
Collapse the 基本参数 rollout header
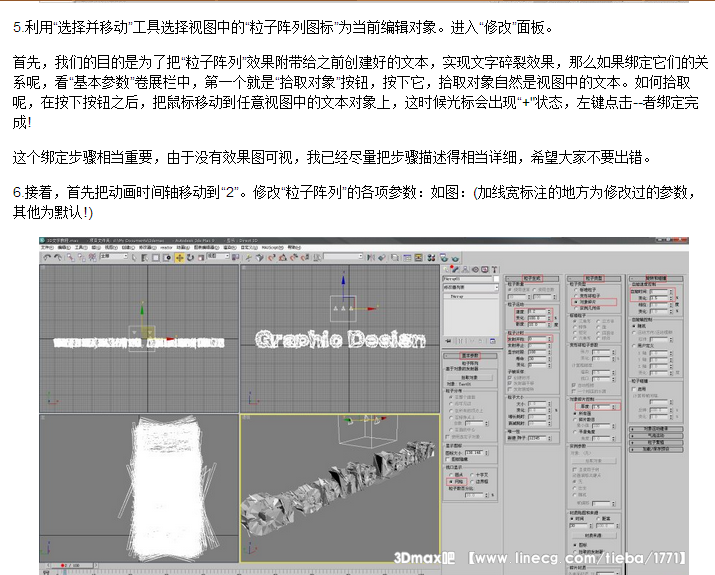pyautogui.click(x=470, y=354)
